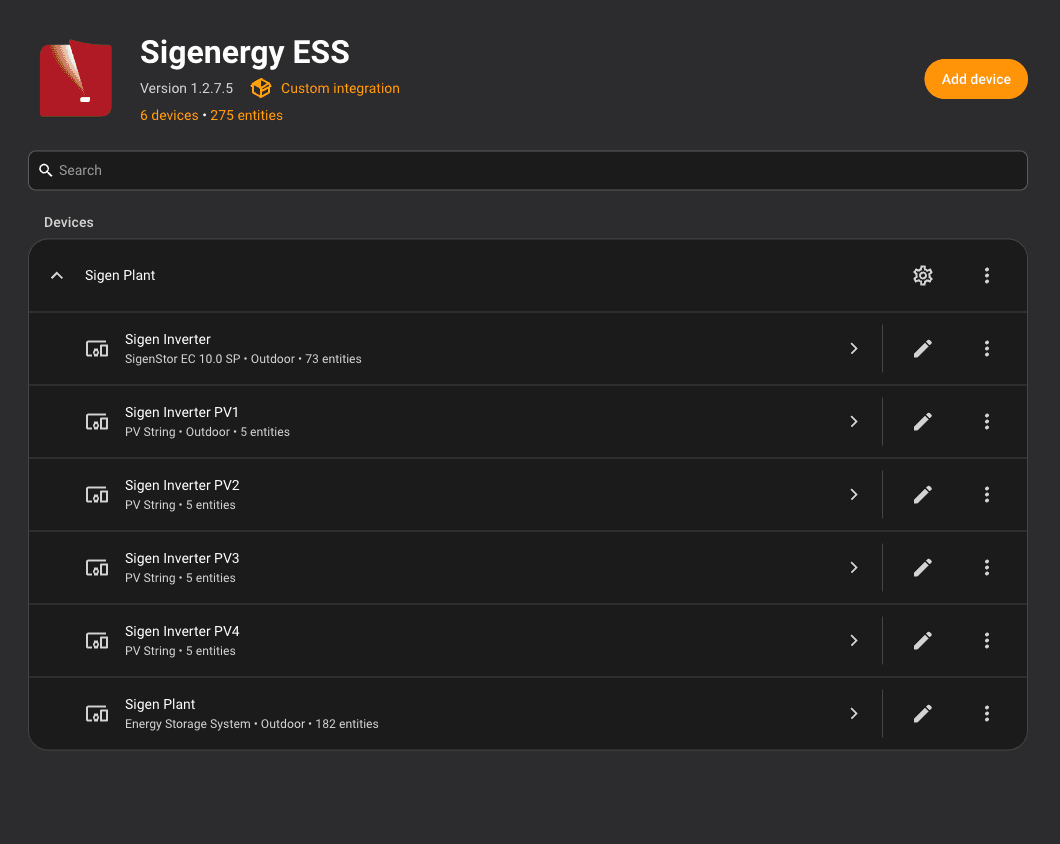Open Sigen Plant group overflow menu

(986, 275)
